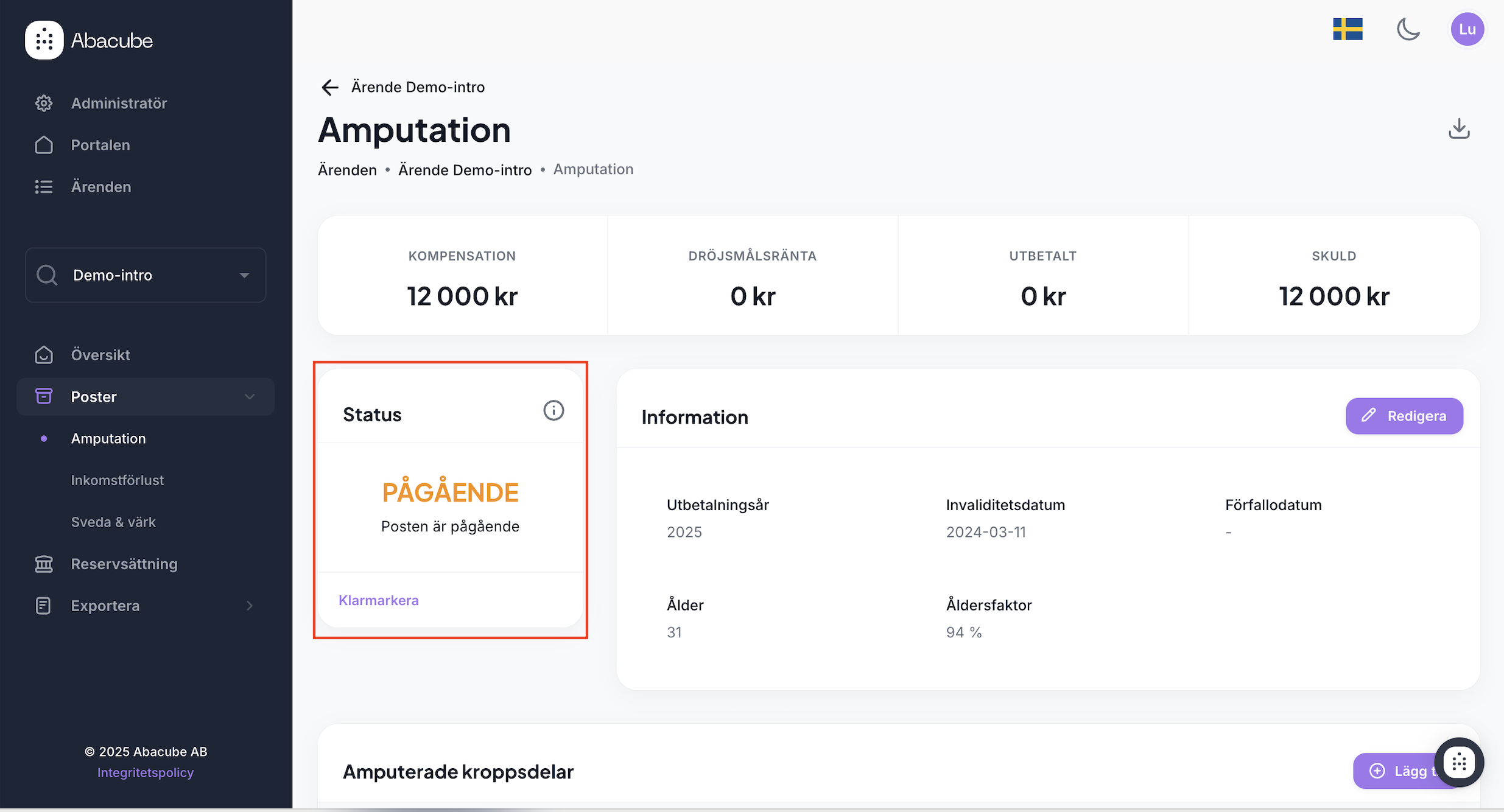
Task: Click the Klarmarkera link
Action: pyautogui.click(x=378, y=600)
